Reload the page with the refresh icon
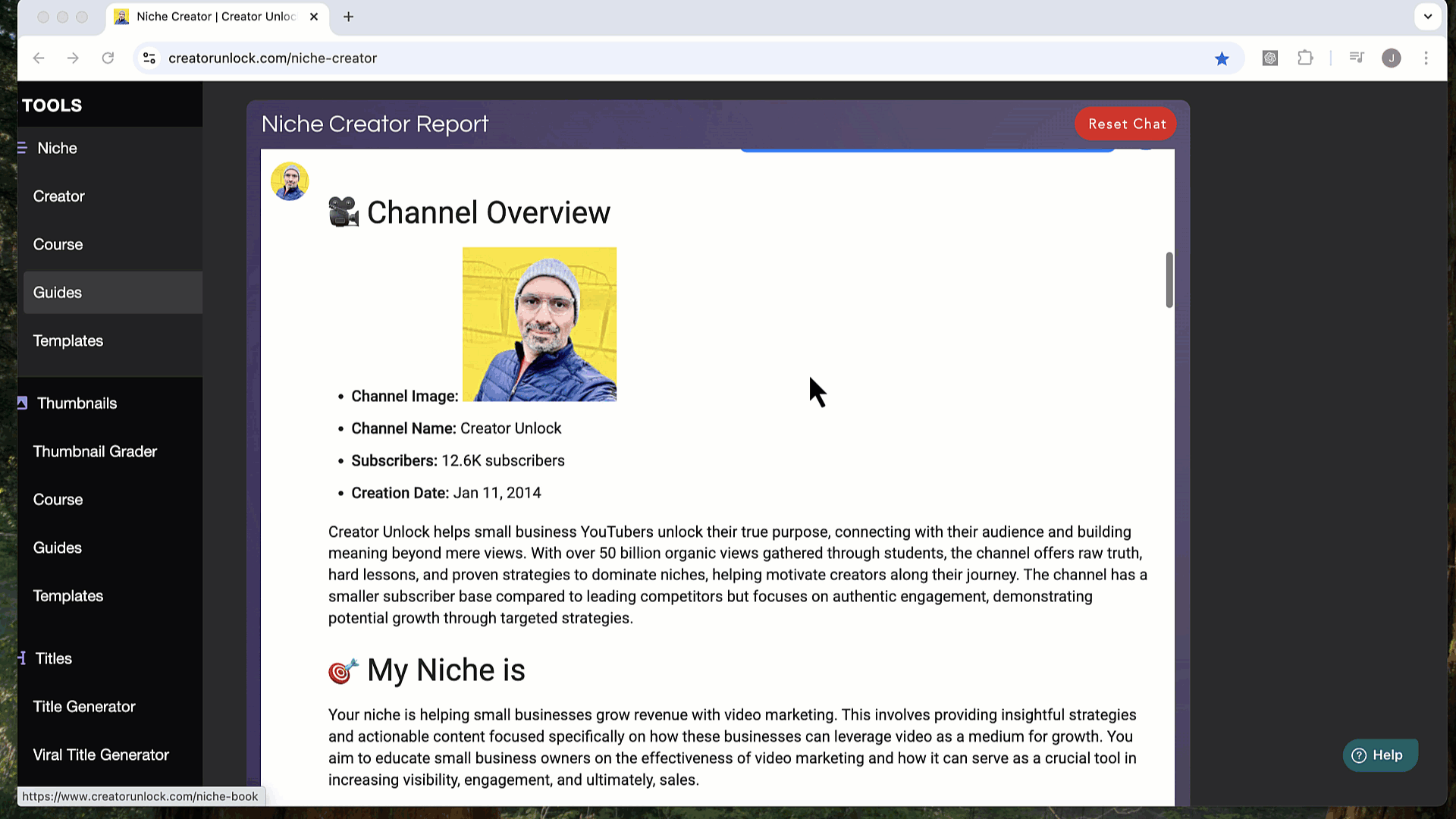The image size is (1456, 819). click(x=108, y=58)
